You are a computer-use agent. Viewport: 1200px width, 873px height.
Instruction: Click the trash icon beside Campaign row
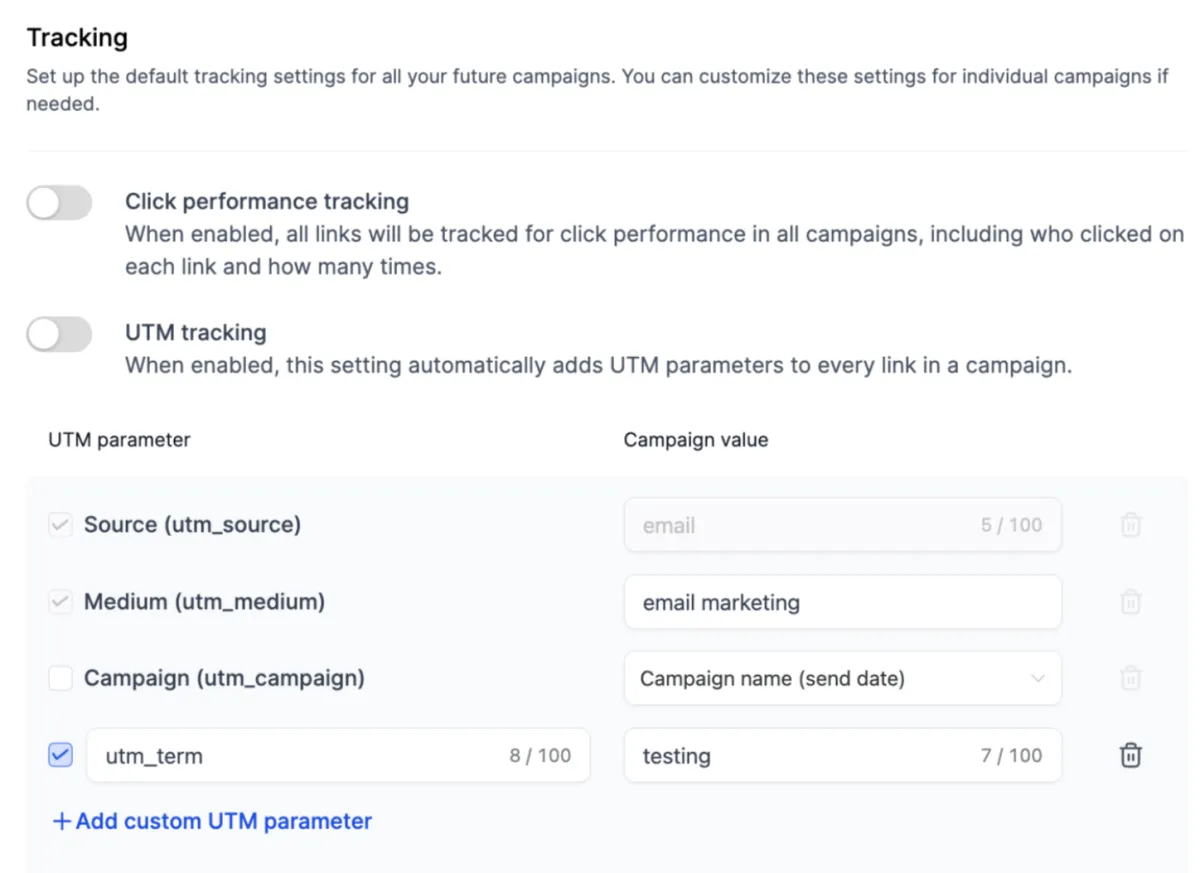point(1130,678)
